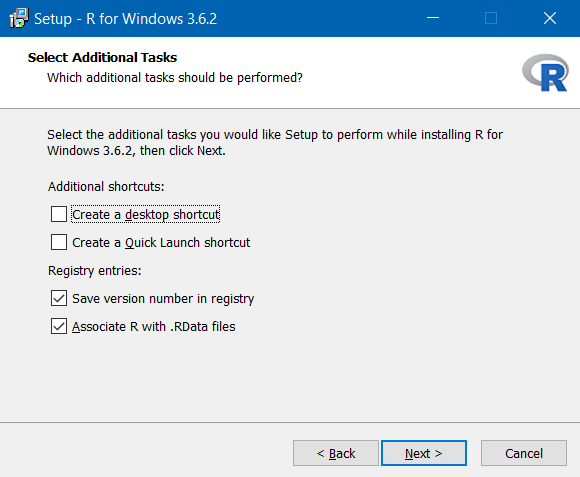Click 'Associate R with .RData files' label
This screenshot has width=580, height=477.
pyautogui.click(x=154, y=327)
